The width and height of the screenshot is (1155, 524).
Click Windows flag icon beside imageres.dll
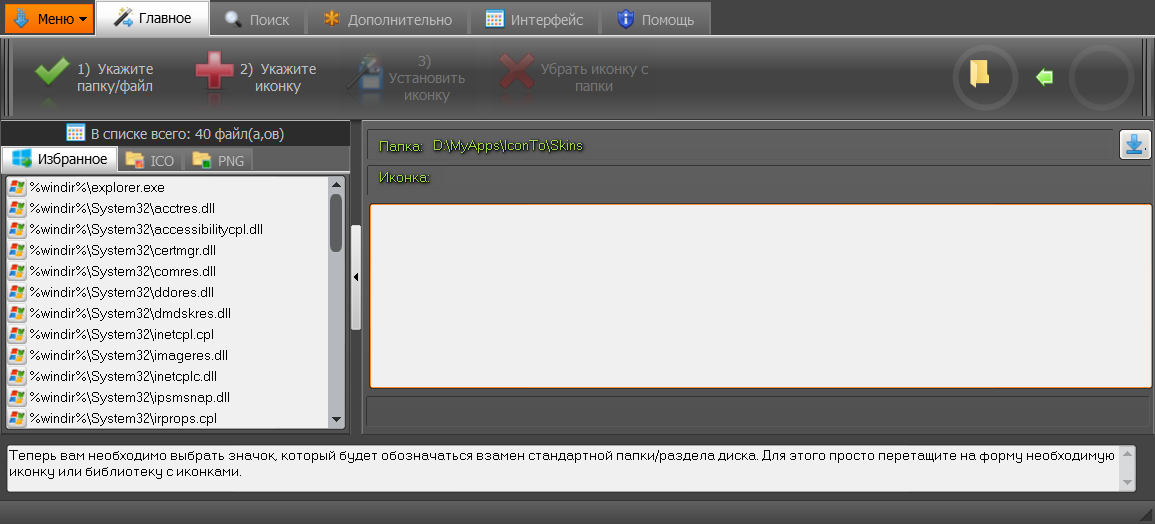point(17,355)
